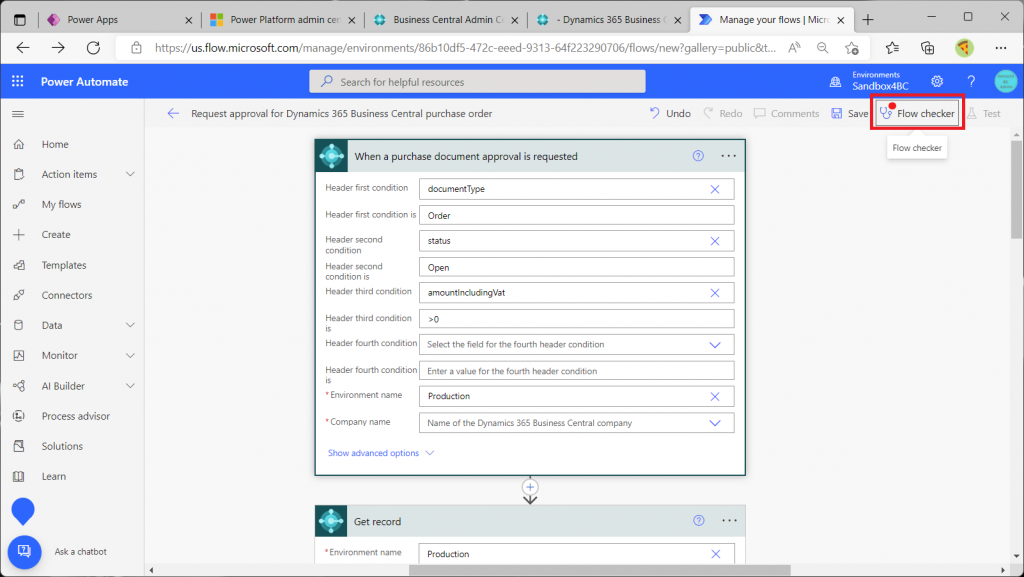Open Connectors in the sidebar
This screenshot has width=1024, height=577.
67,295
